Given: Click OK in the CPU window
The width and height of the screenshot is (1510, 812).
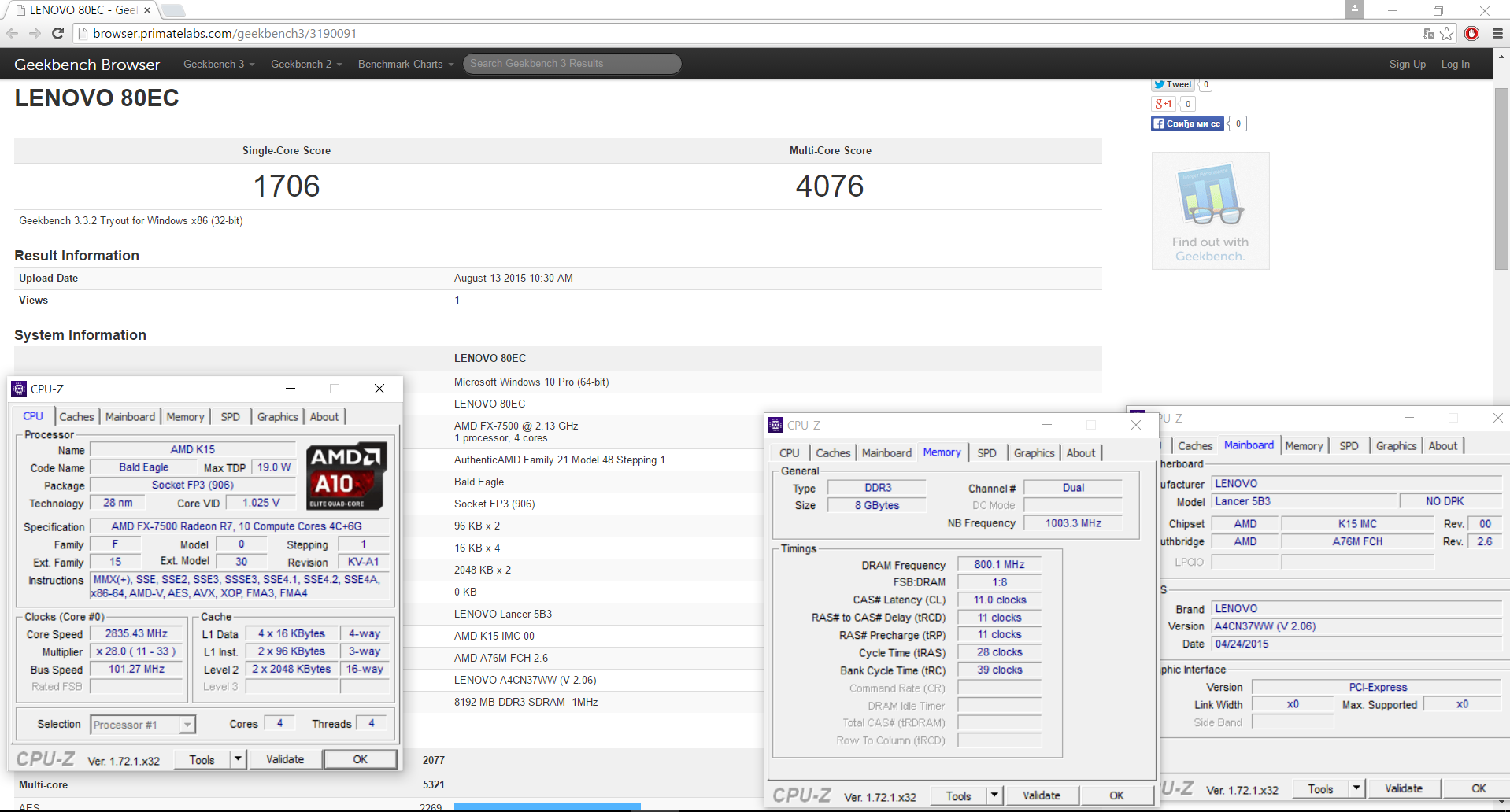Looking at the screenshot, I should (361, 759).
